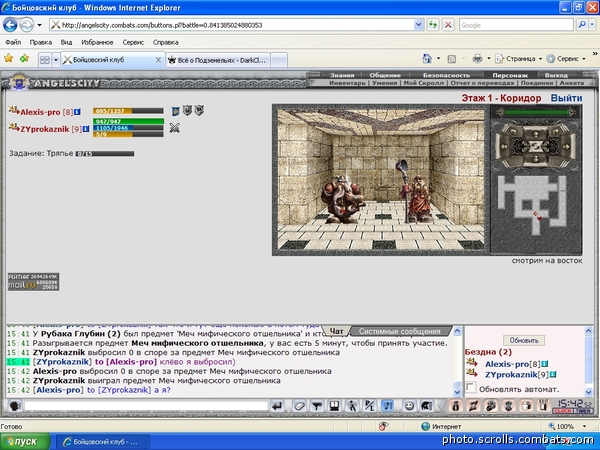Click the crossed swords icon beside ZYprokaznik
Screen dimensions: 600x450
174,128
